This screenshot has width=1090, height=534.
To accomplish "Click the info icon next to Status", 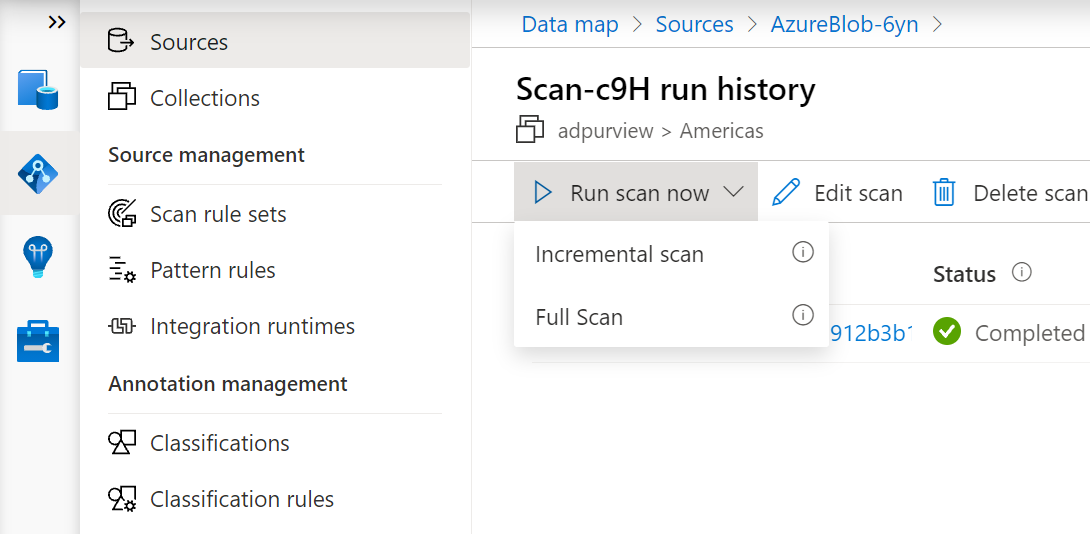I will pos(1021,272).
